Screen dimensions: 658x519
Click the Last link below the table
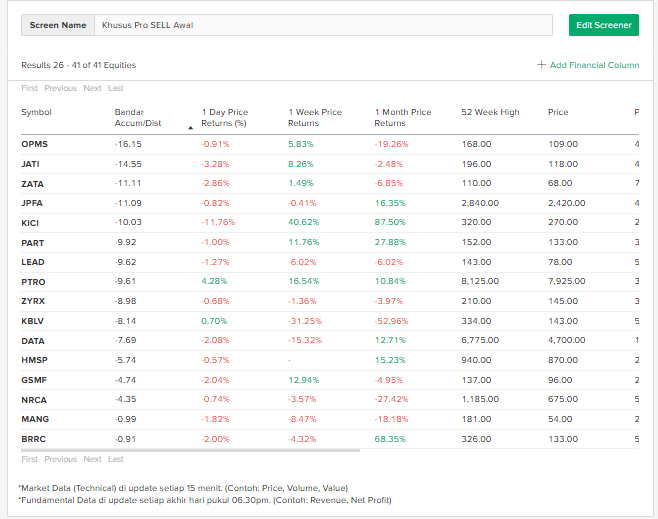point(116,459)
